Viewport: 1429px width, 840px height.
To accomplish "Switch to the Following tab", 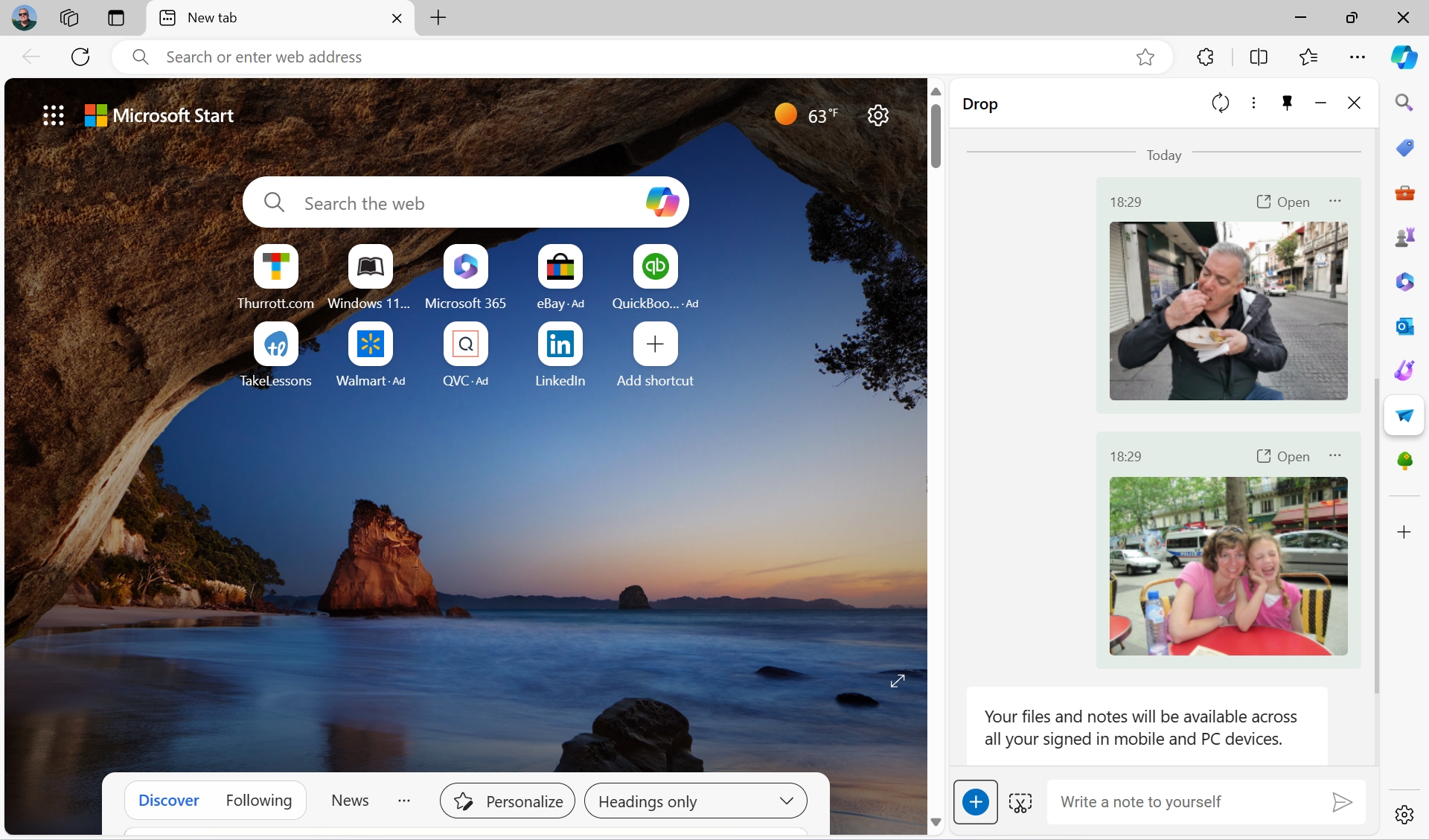I will (x=258, y=801).
